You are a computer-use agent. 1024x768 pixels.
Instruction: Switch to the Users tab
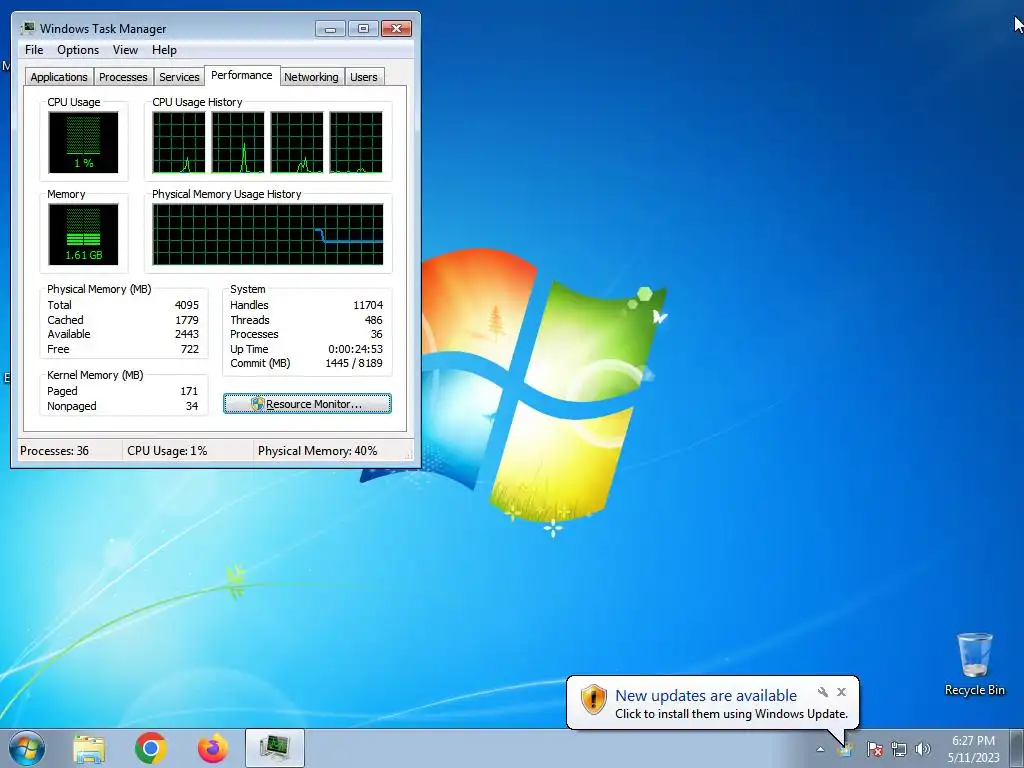tap(364, 77)
